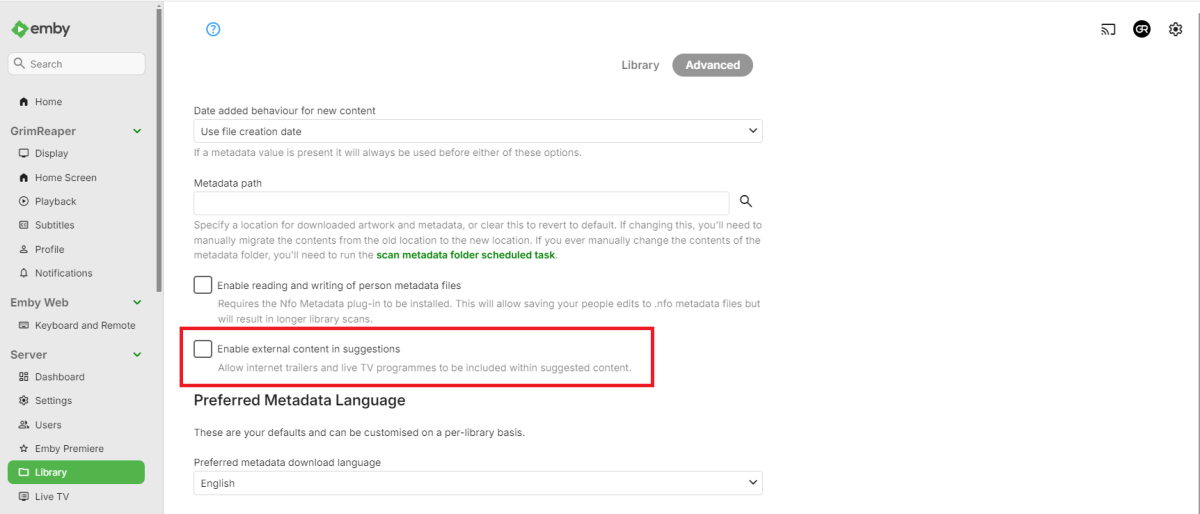Select the Advanced tab
Image resolution: width=1200 pixels, height=514 pixels.
point(712,65)
